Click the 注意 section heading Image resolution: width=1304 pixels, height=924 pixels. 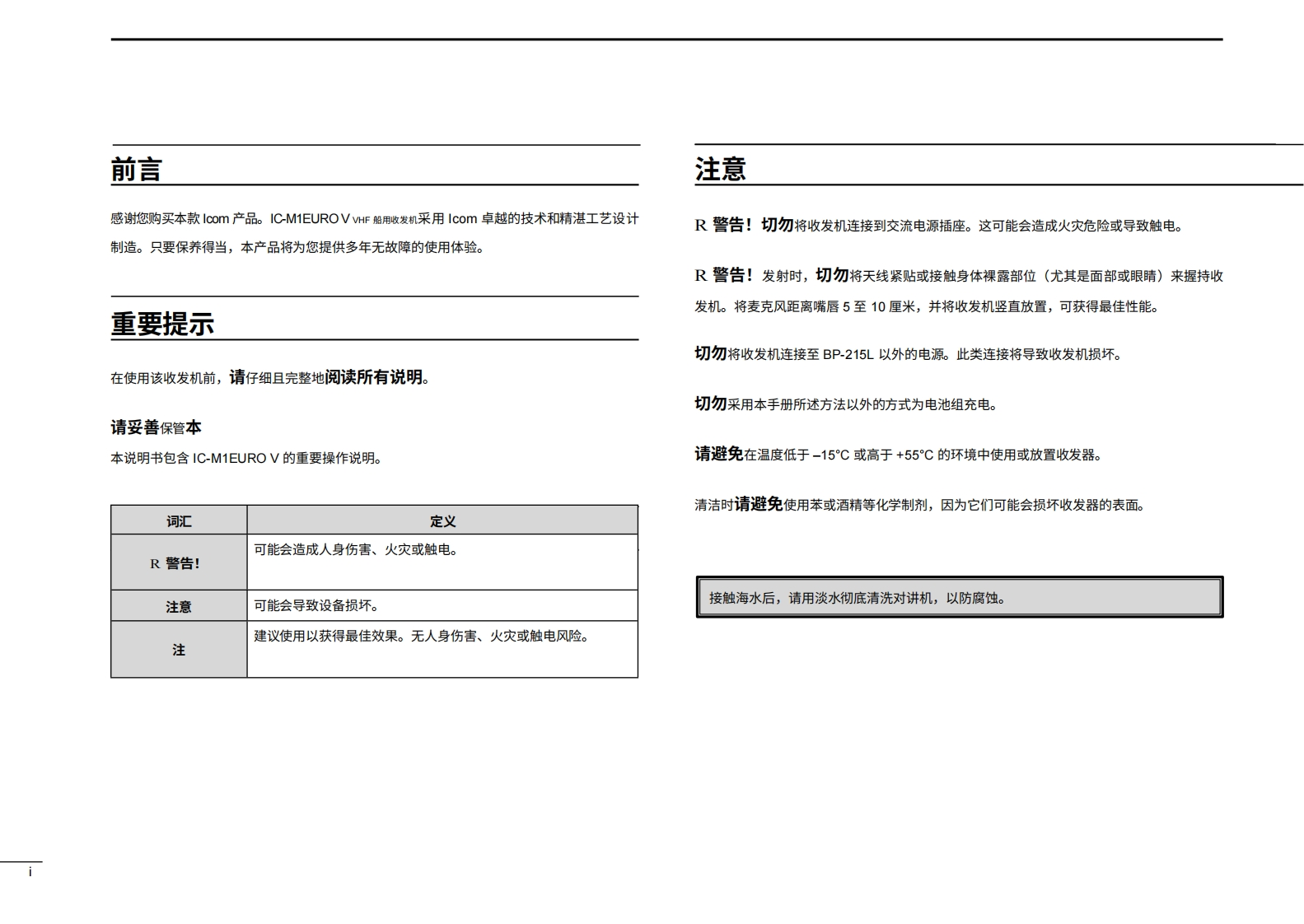(x=720, y=169)
